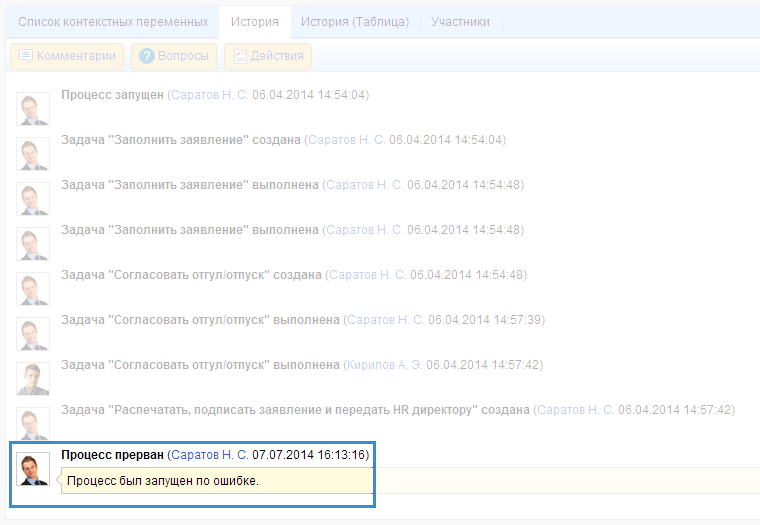Click the Процесс прерван heading
Viewport: 760px width, 525px height.
click(112, 455)
